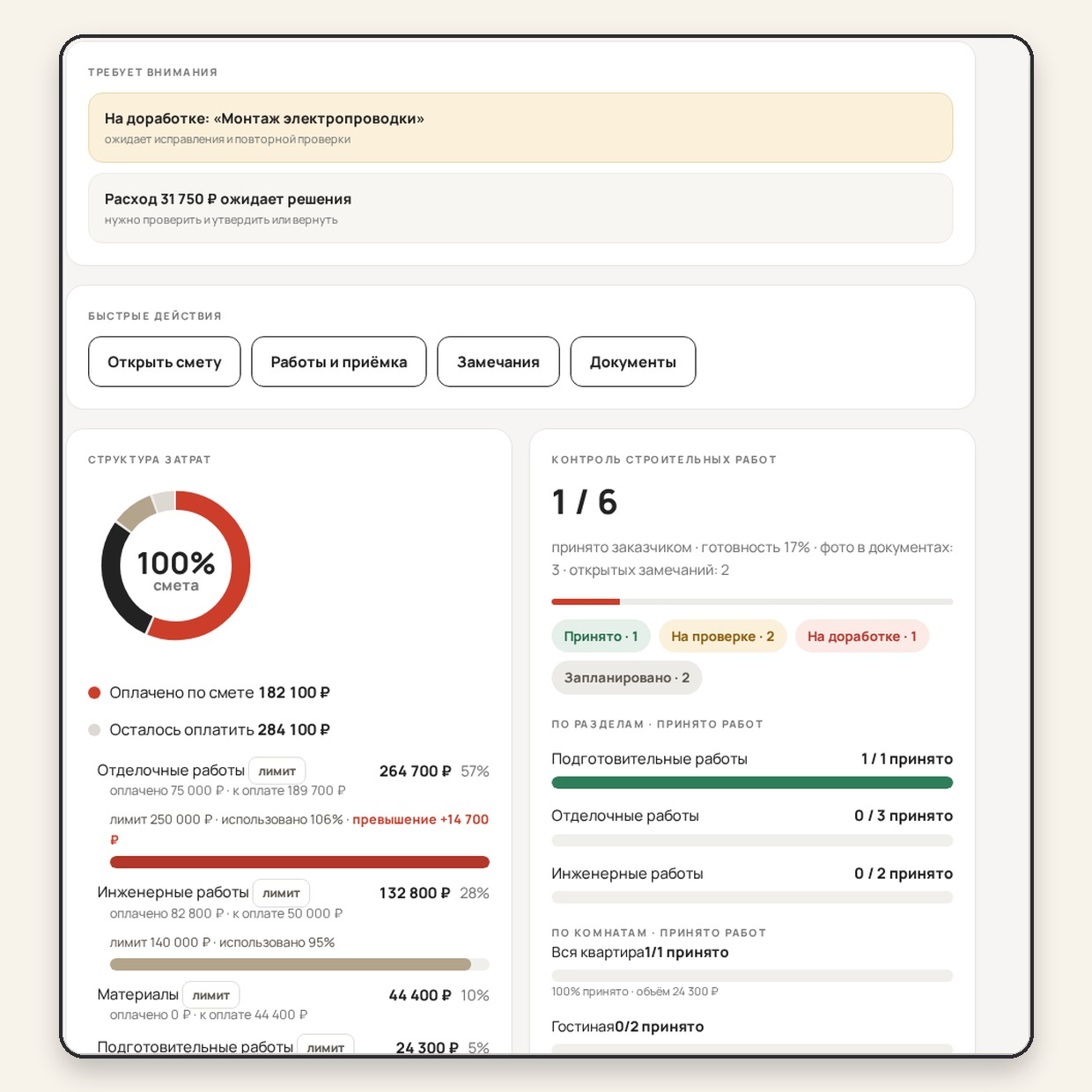Click the red «превышение +14 700 ₽» warning
The height and width of the screenshot is (1092, 1092).
(420, 820)
